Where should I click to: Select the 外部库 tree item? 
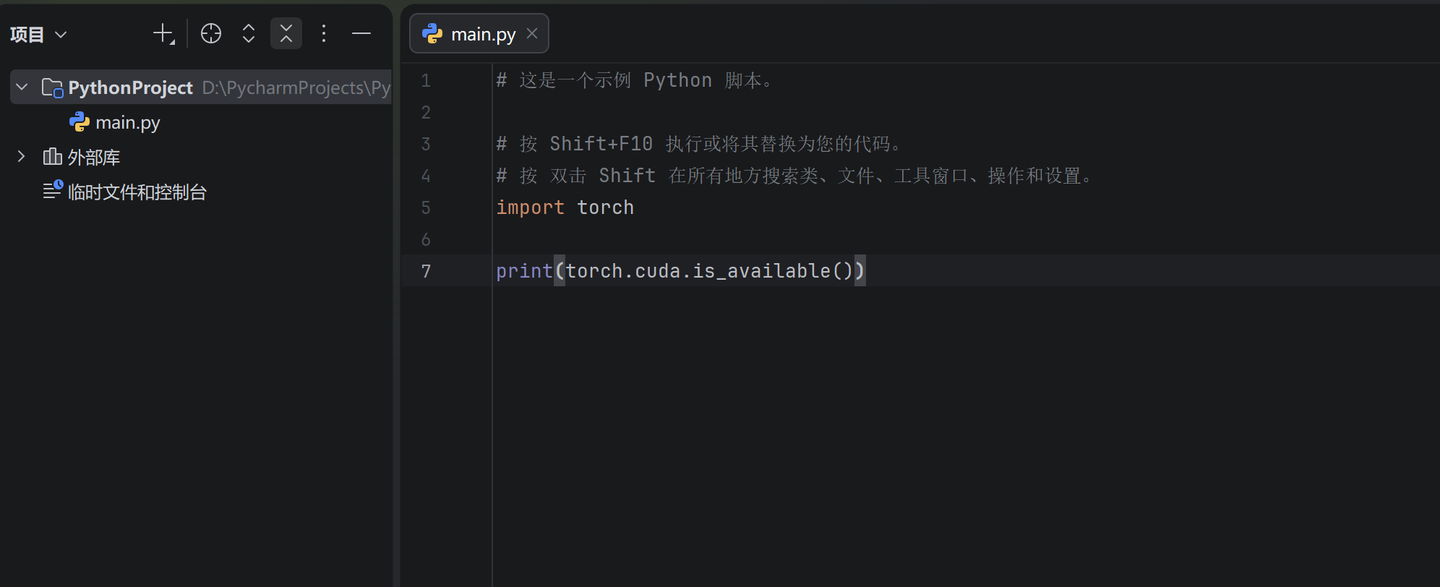coord(94,157)
